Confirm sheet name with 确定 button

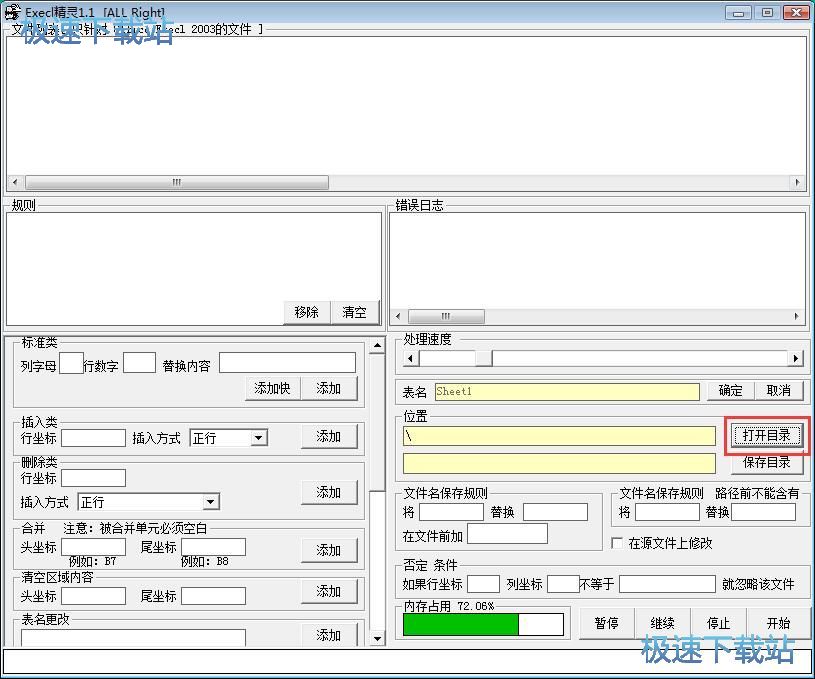(x=731, y=391)
